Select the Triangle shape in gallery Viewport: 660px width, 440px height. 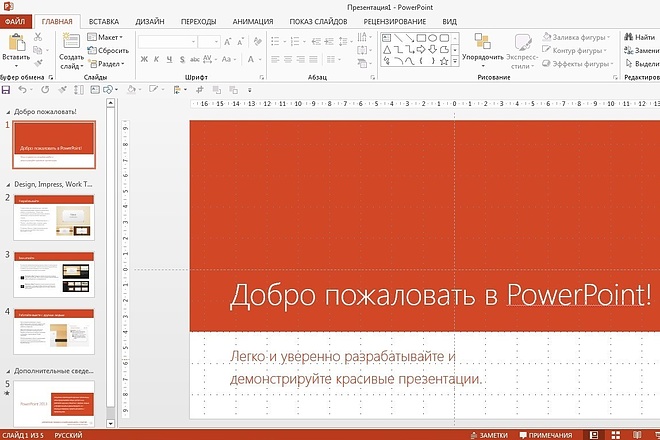387,50
